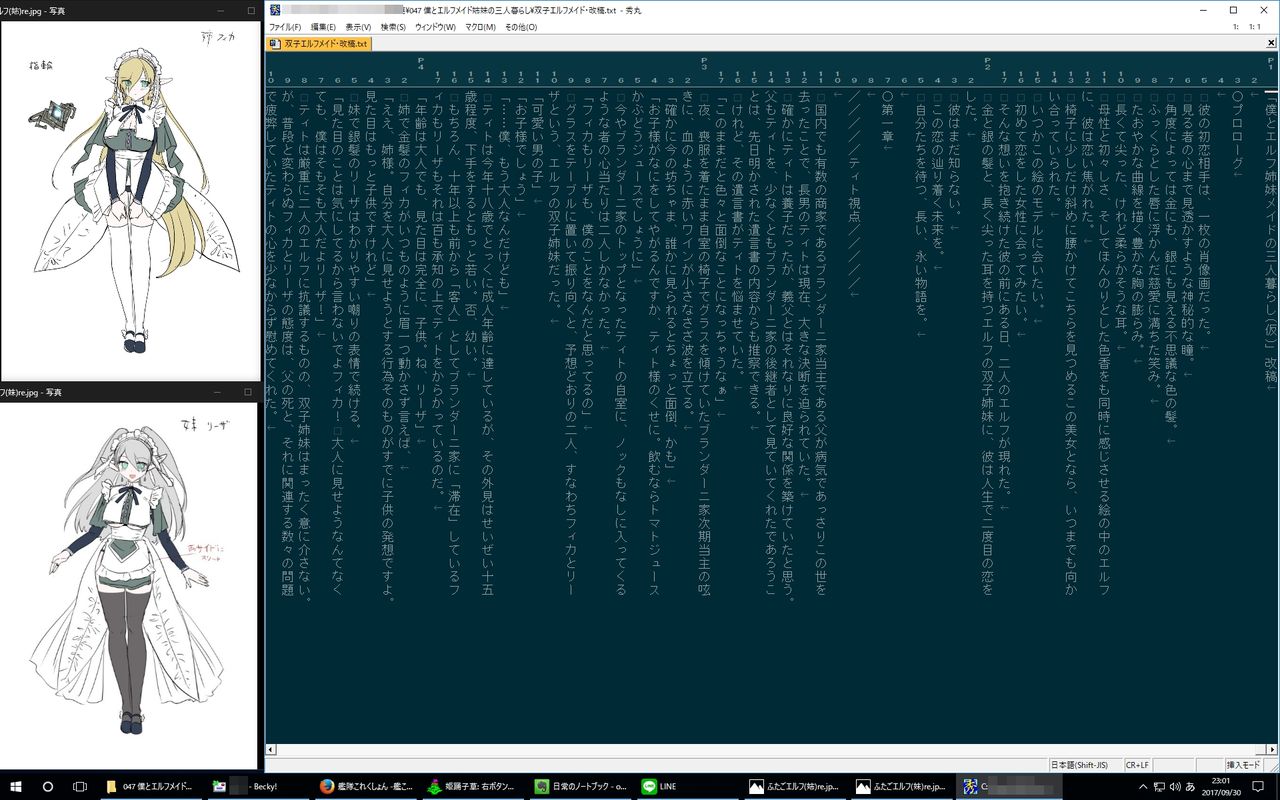Switch to the 日常のノートブック taskbar item

point(579,787)
